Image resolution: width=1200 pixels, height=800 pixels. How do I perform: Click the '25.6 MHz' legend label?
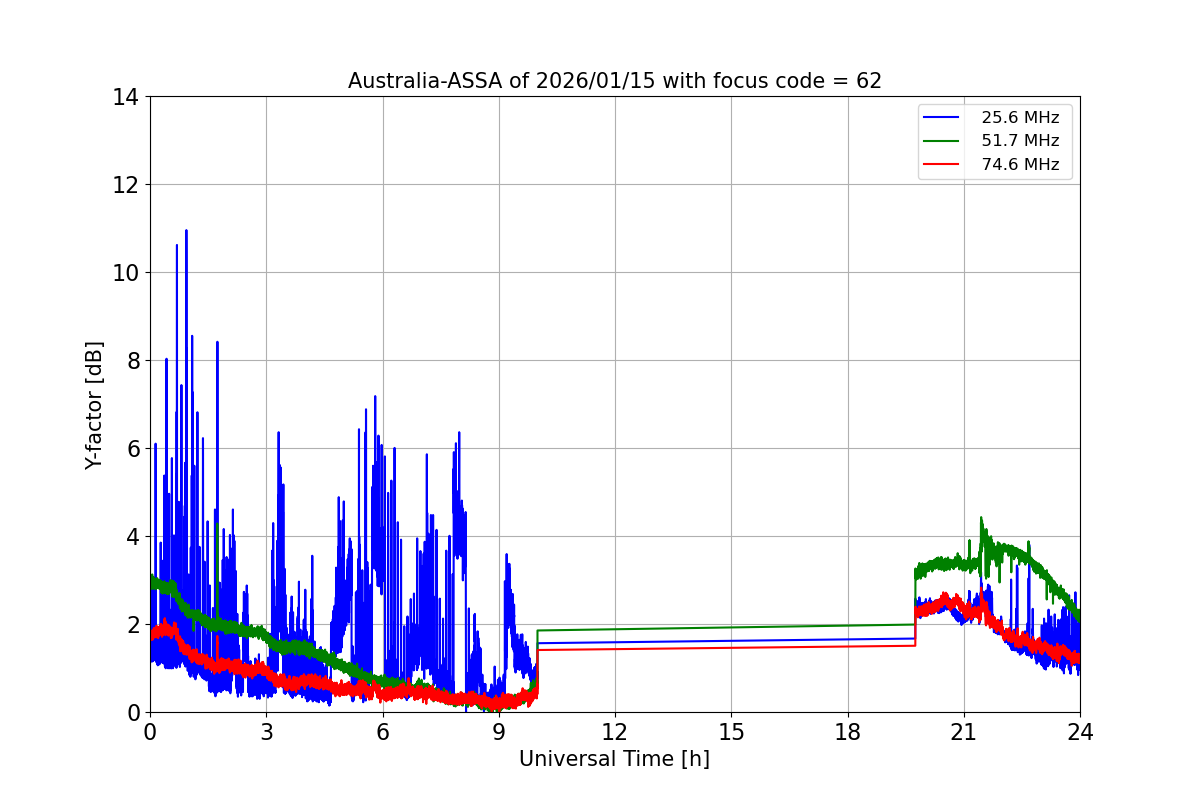[1020, 117]
